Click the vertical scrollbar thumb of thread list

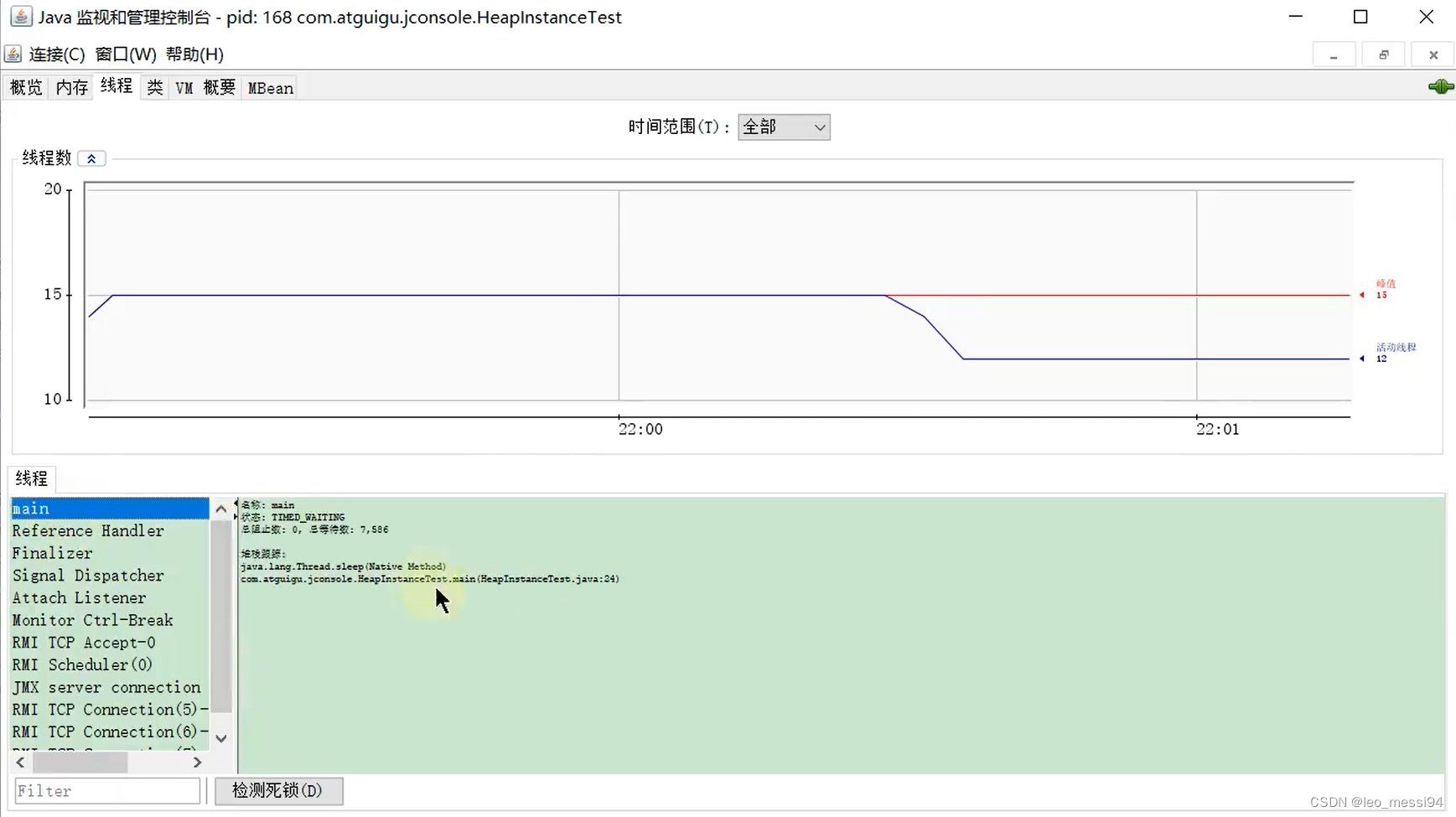(221, 616)
